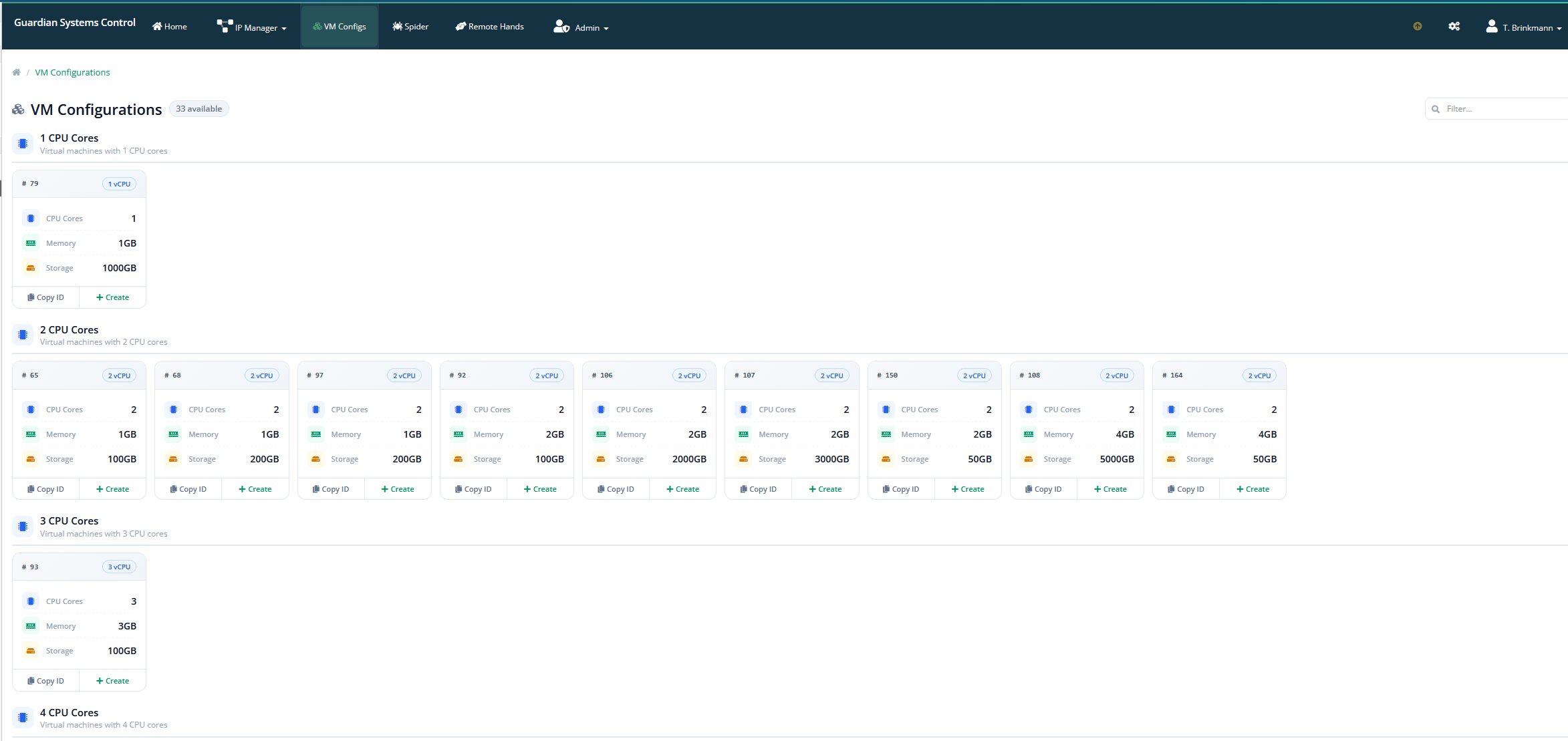
Task: Click the search magnifier icon in Filter box
Action: (1436, 109)
